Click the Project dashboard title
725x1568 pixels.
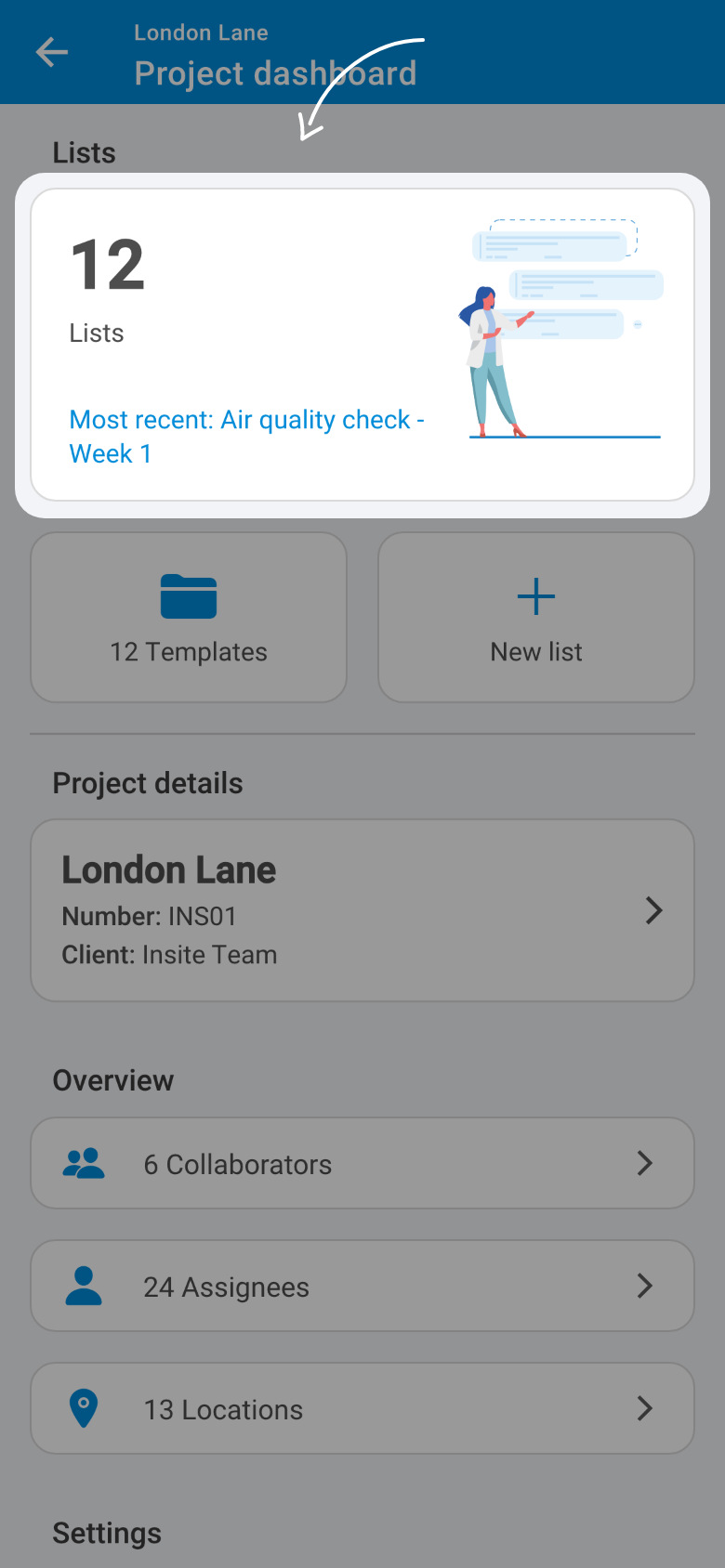[x=275, y=73]
